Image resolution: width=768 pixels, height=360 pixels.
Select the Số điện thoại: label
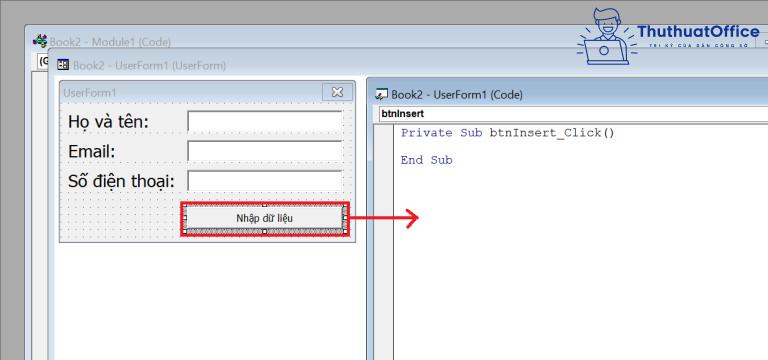[121, 181]
